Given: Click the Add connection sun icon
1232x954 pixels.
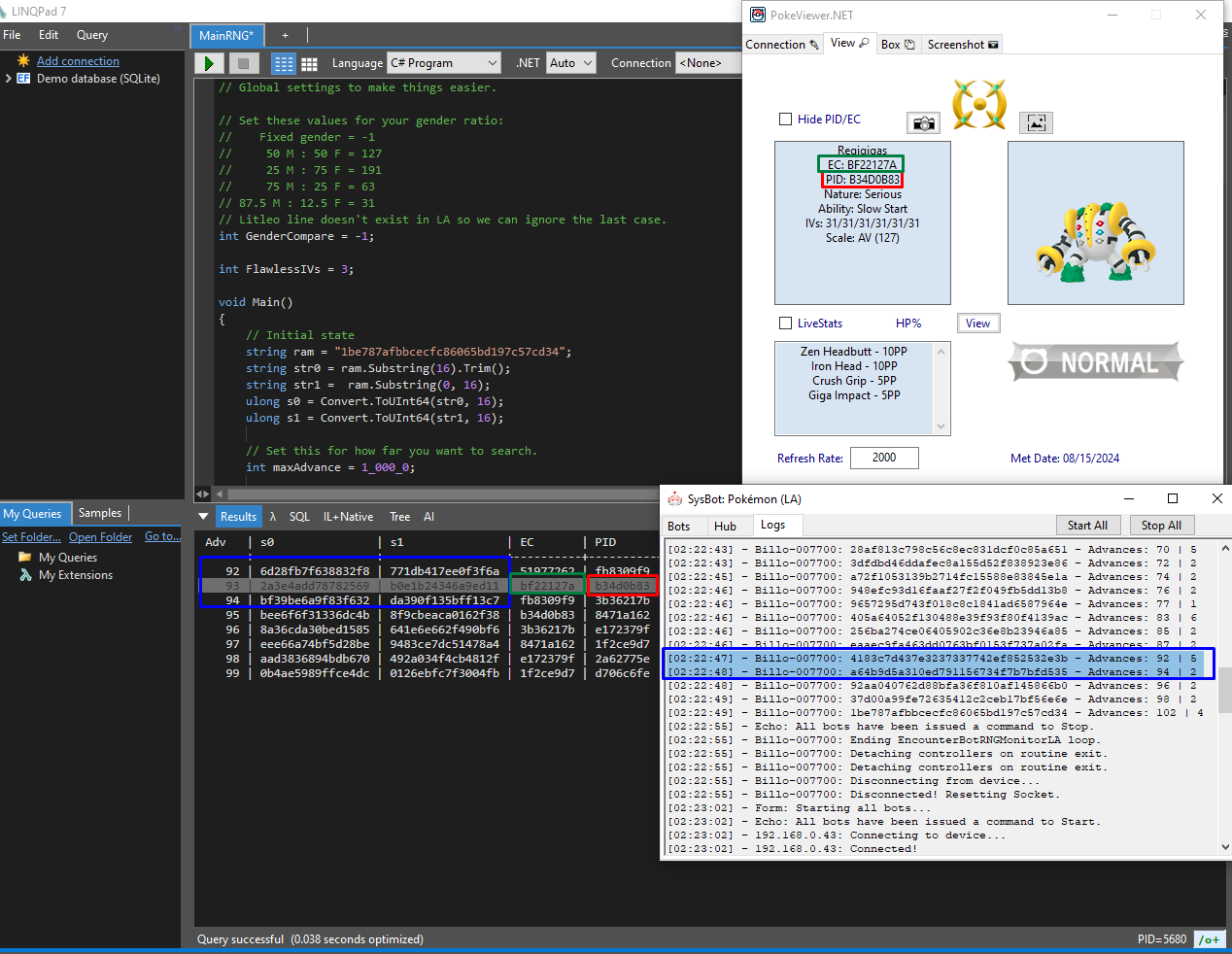Looking at the screenshot, I should point(23,60).
